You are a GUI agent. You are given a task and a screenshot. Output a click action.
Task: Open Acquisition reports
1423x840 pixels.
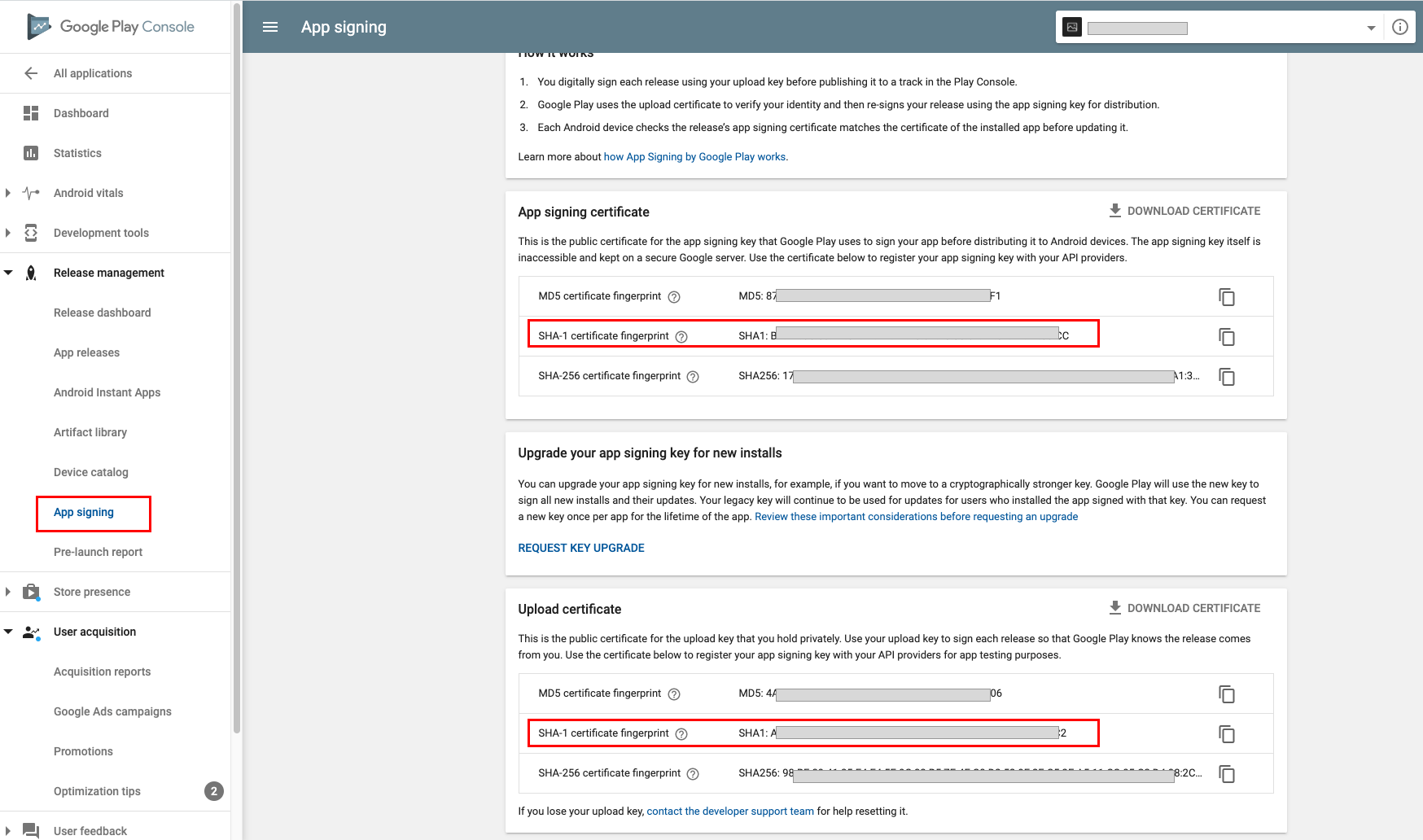pyautogui.click(x=102, y=672)
